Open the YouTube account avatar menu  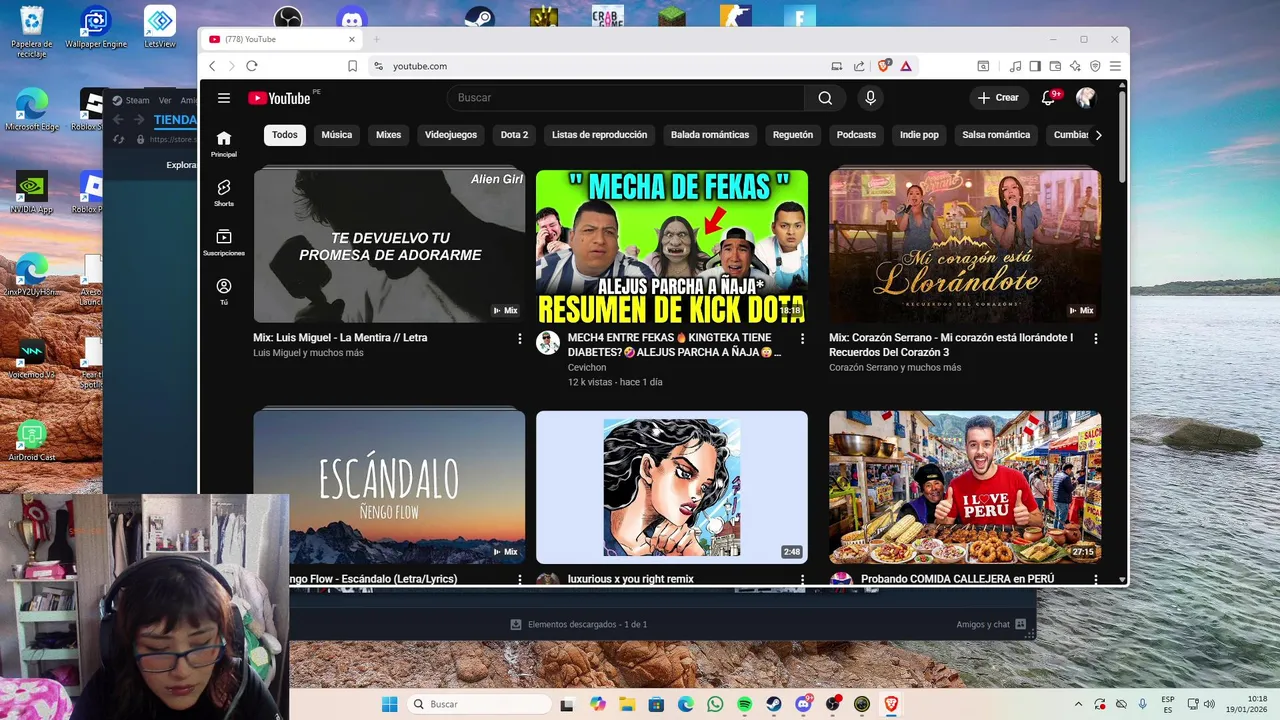(x=1086, y=98)
